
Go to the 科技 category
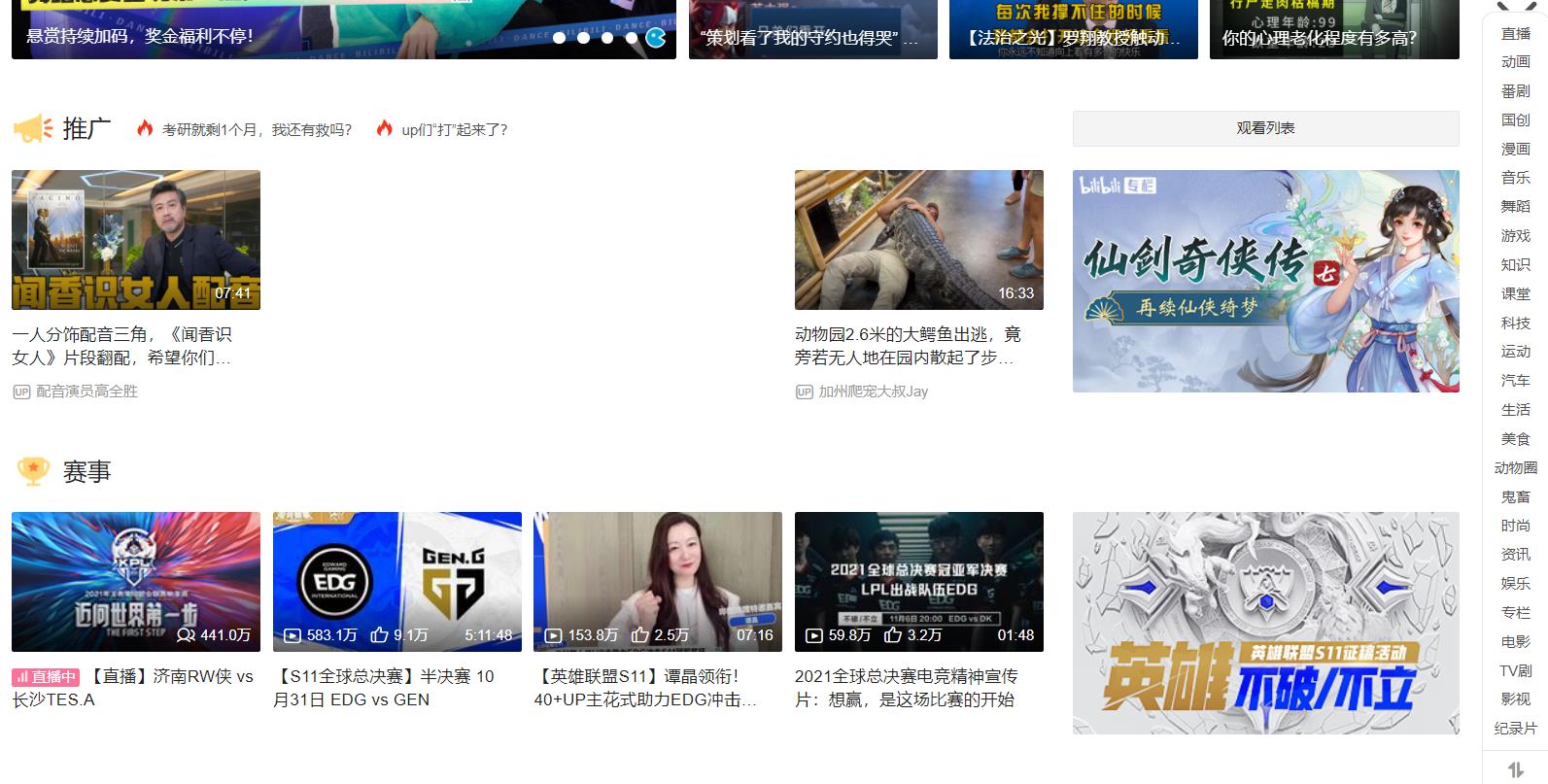pos(1516,323)
